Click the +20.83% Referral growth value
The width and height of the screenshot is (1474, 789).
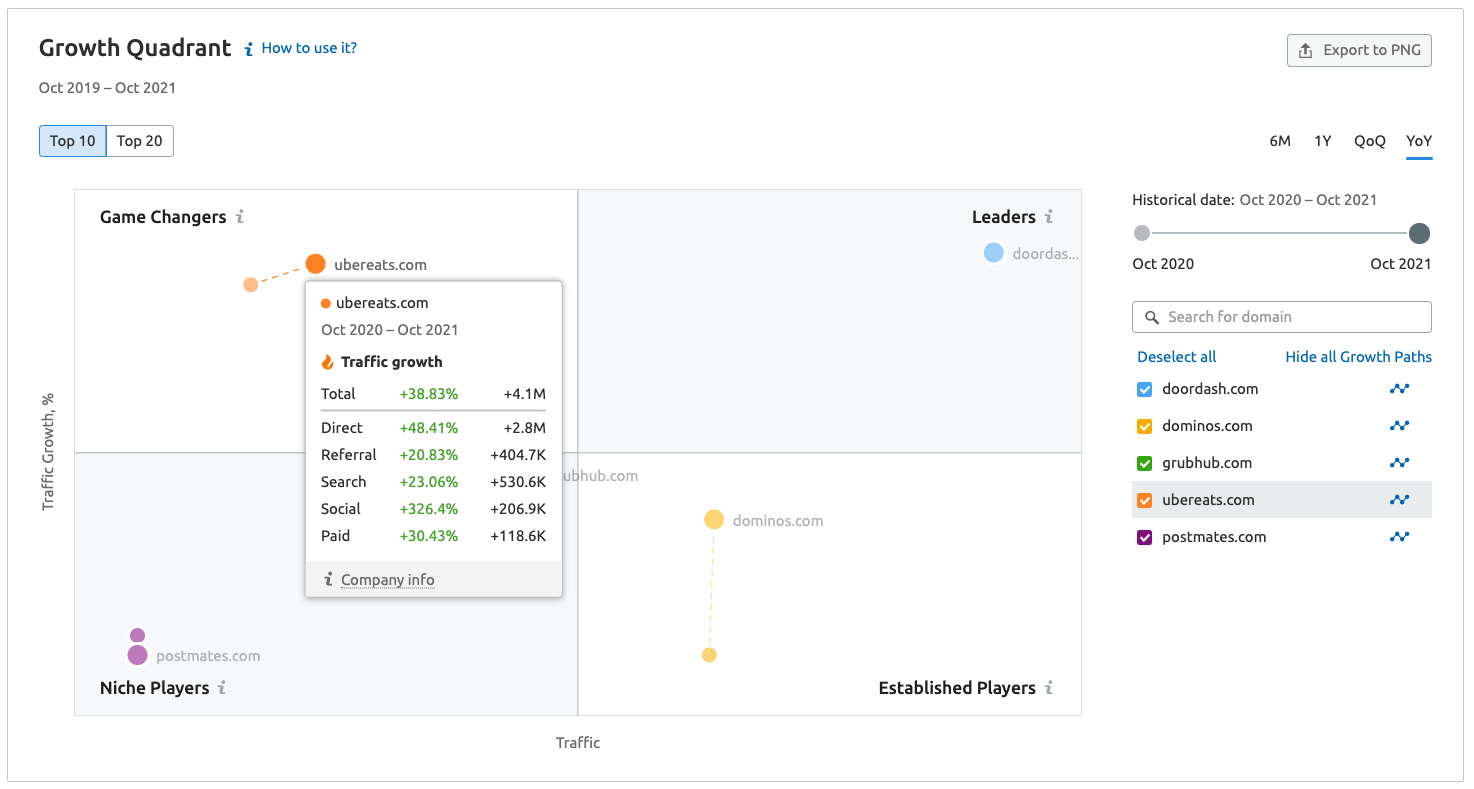click(428, 455)
